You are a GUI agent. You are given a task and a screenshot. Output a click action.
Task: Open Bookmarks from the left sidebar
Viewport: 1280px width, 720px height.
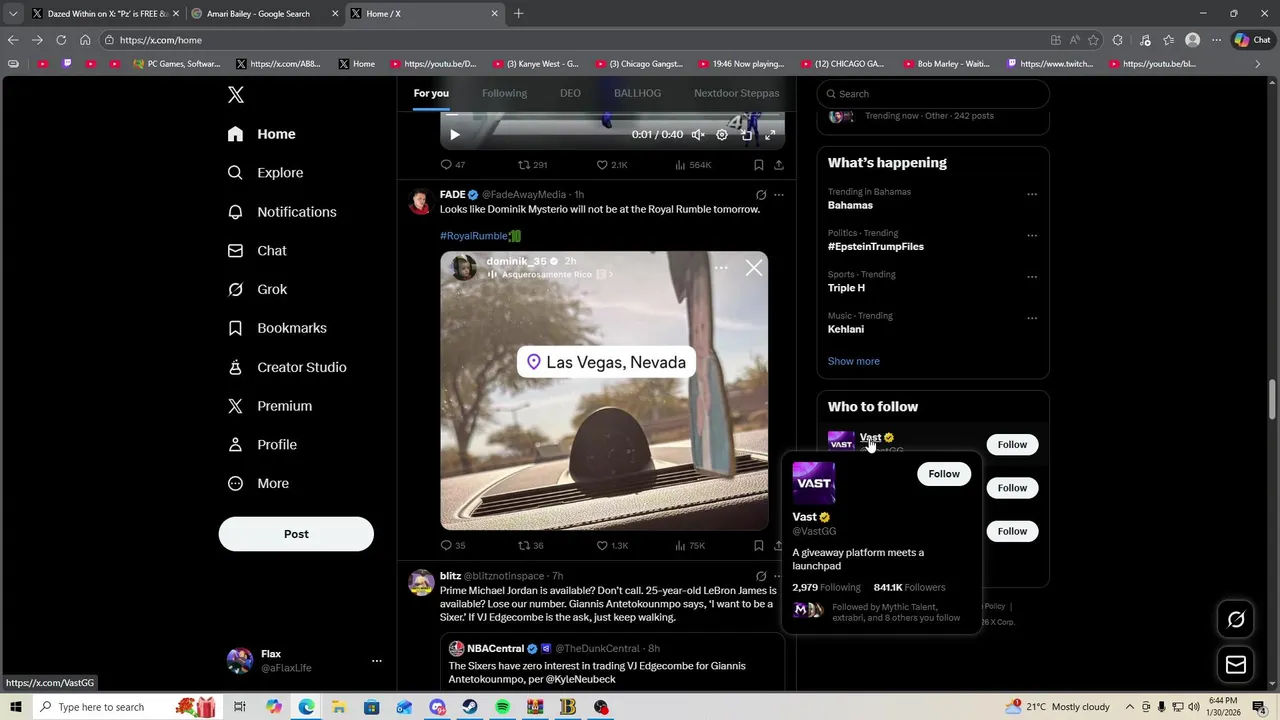(x=277, y=328)
